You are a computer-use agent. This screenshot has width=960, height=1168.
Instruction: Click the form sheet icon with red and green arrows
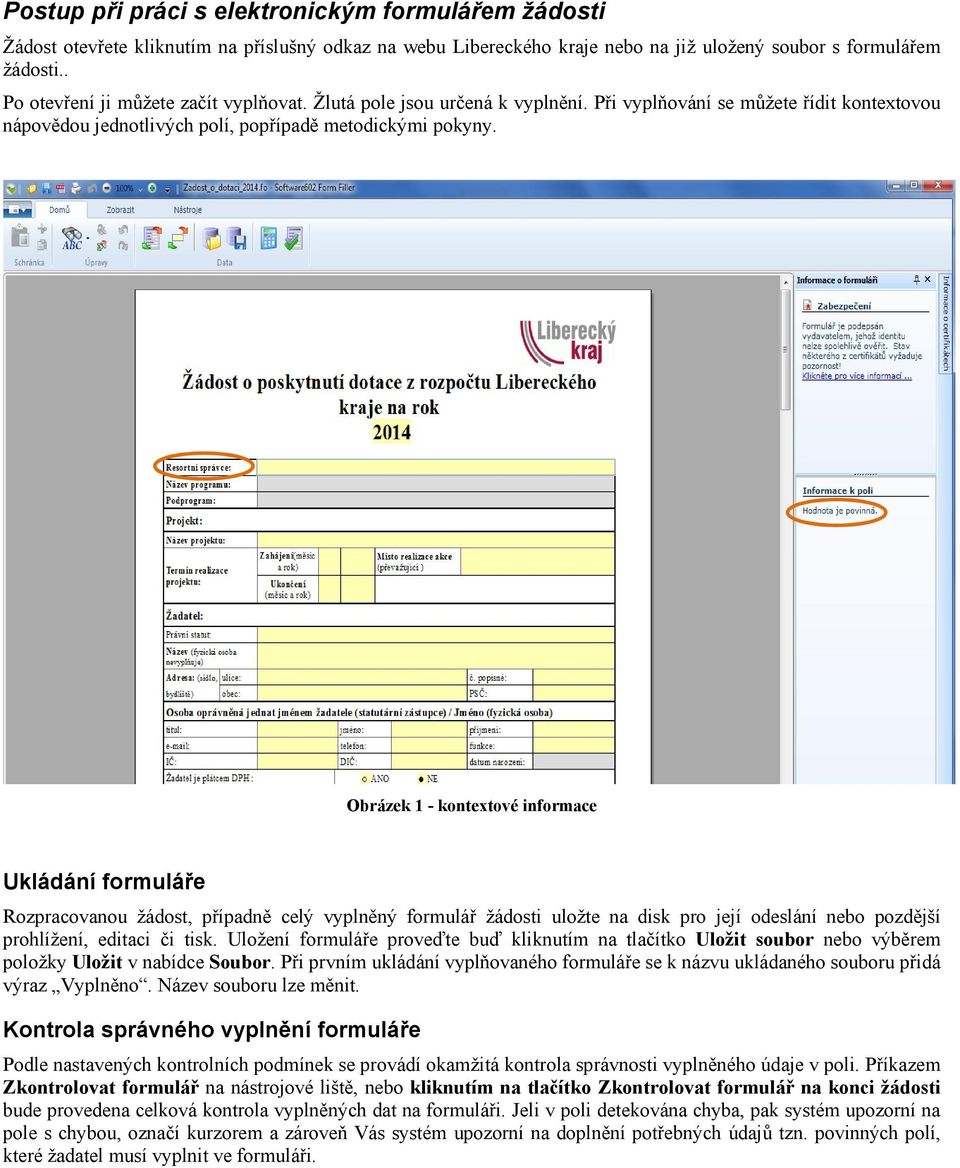152,238
